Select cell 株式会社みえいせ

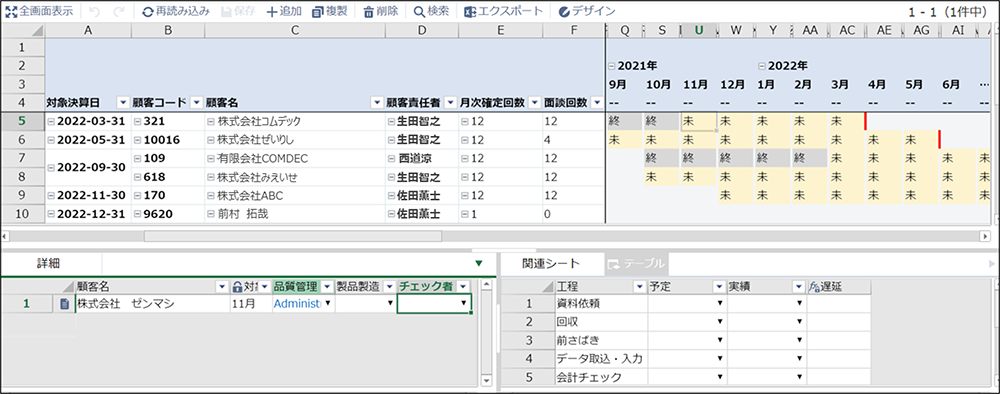click(295, 177)
